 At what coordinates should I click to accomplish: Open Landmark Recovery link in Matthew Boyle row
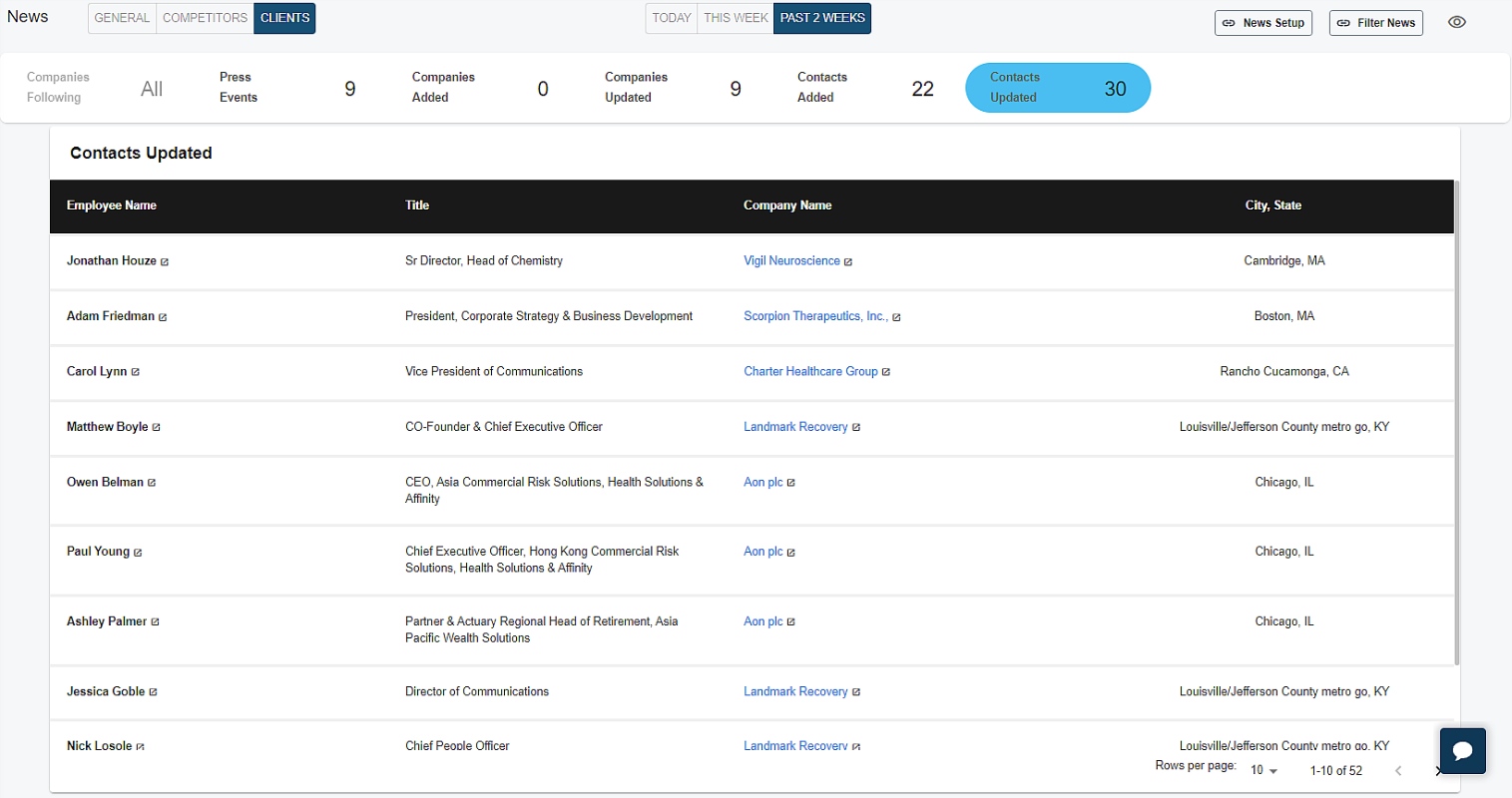coord(795,427)
